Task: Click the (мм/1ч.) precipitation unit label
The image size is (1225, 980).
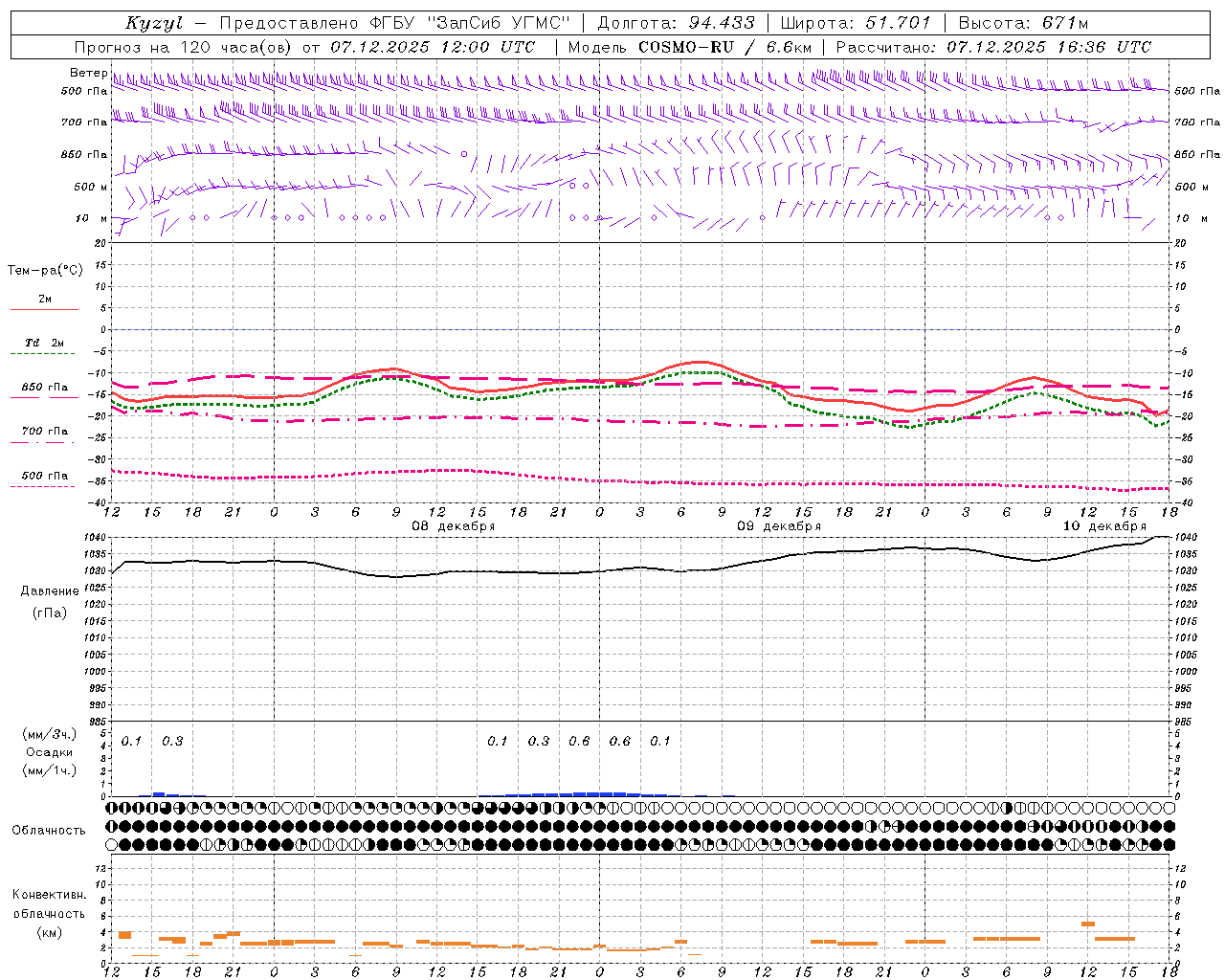Action: click(50, 770)
